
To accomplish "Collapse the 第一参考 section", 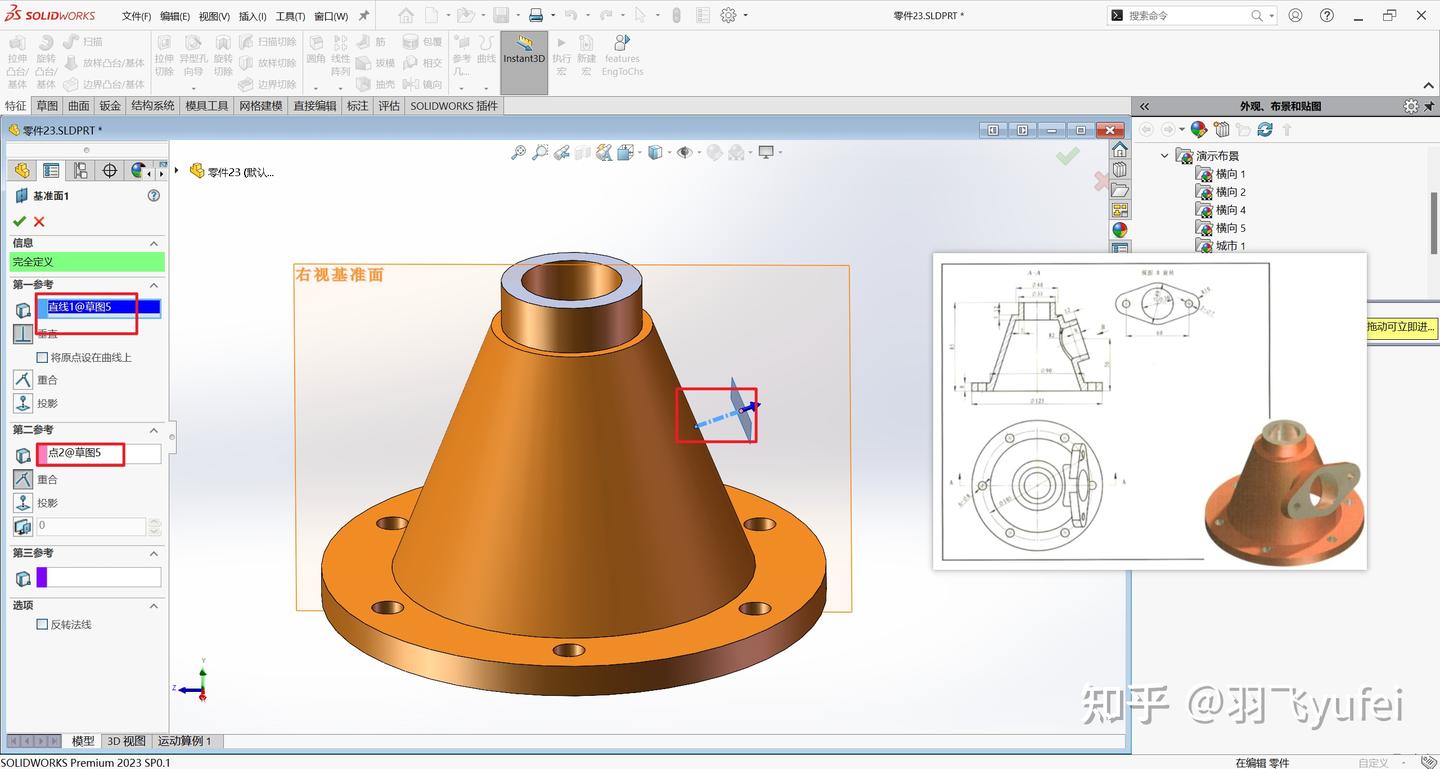I will 154,285.
